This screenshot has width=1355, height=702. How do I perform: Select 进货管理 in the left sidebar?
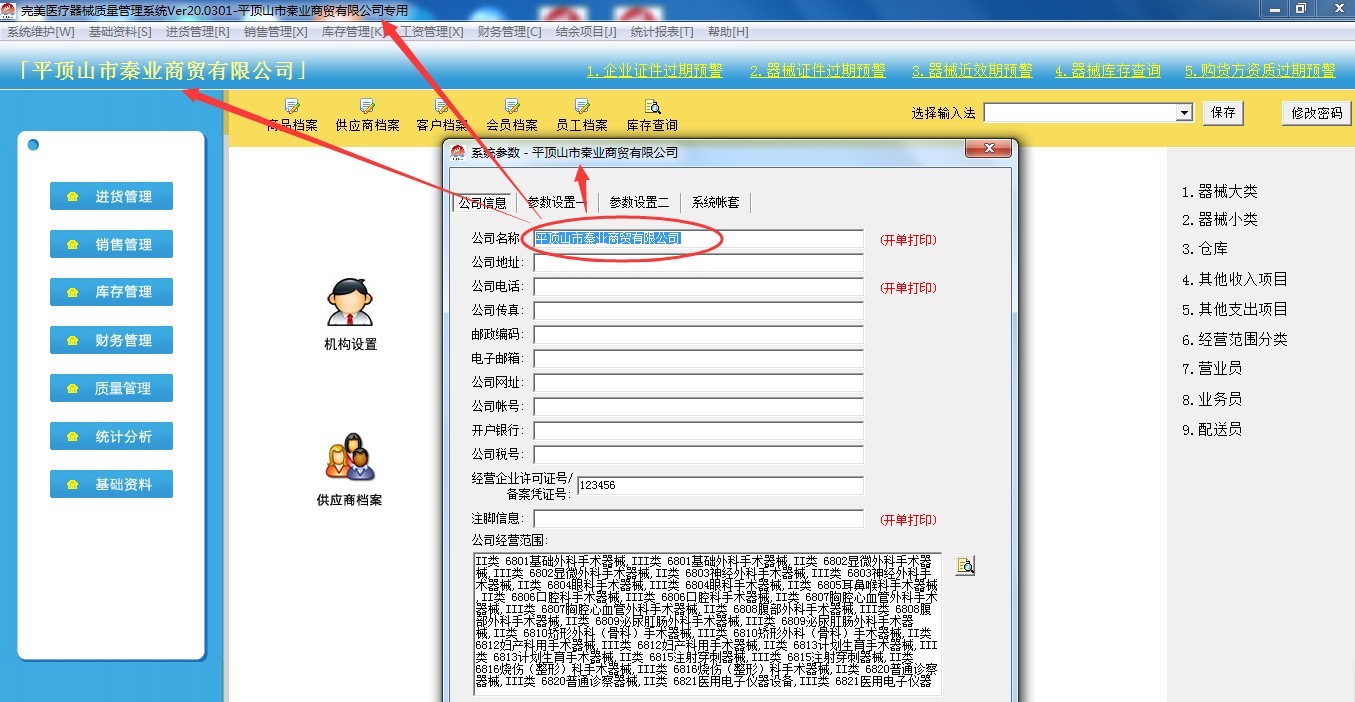[111, 196]
